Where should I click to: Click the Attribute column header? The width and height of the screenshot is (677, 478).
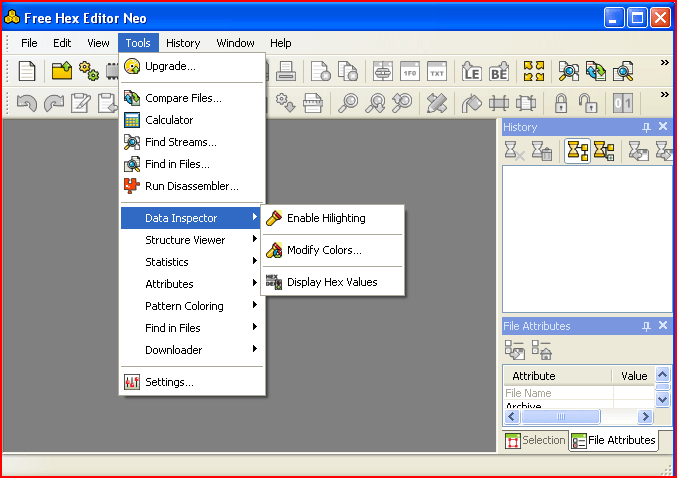coord(558,376)
